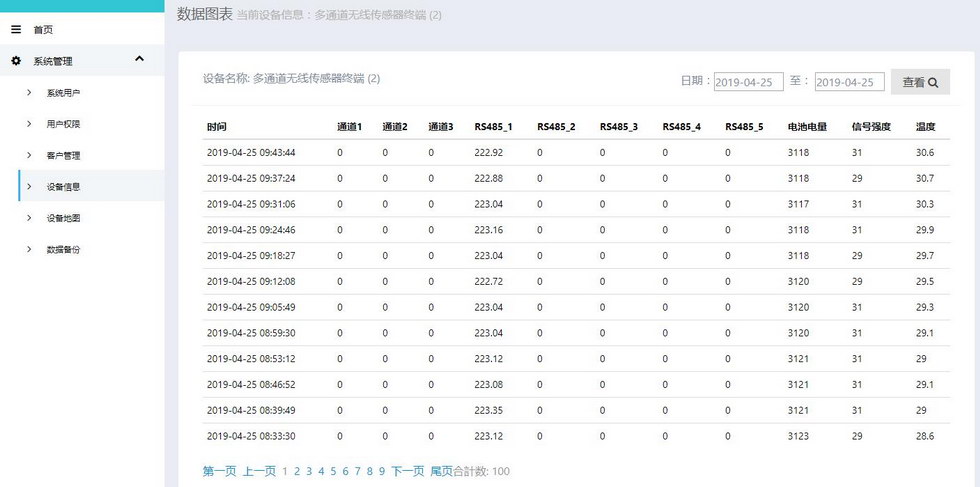Collapse the 系统管理 section with the caret
This screenshot has width=980, height=487.
coord(139,60)
